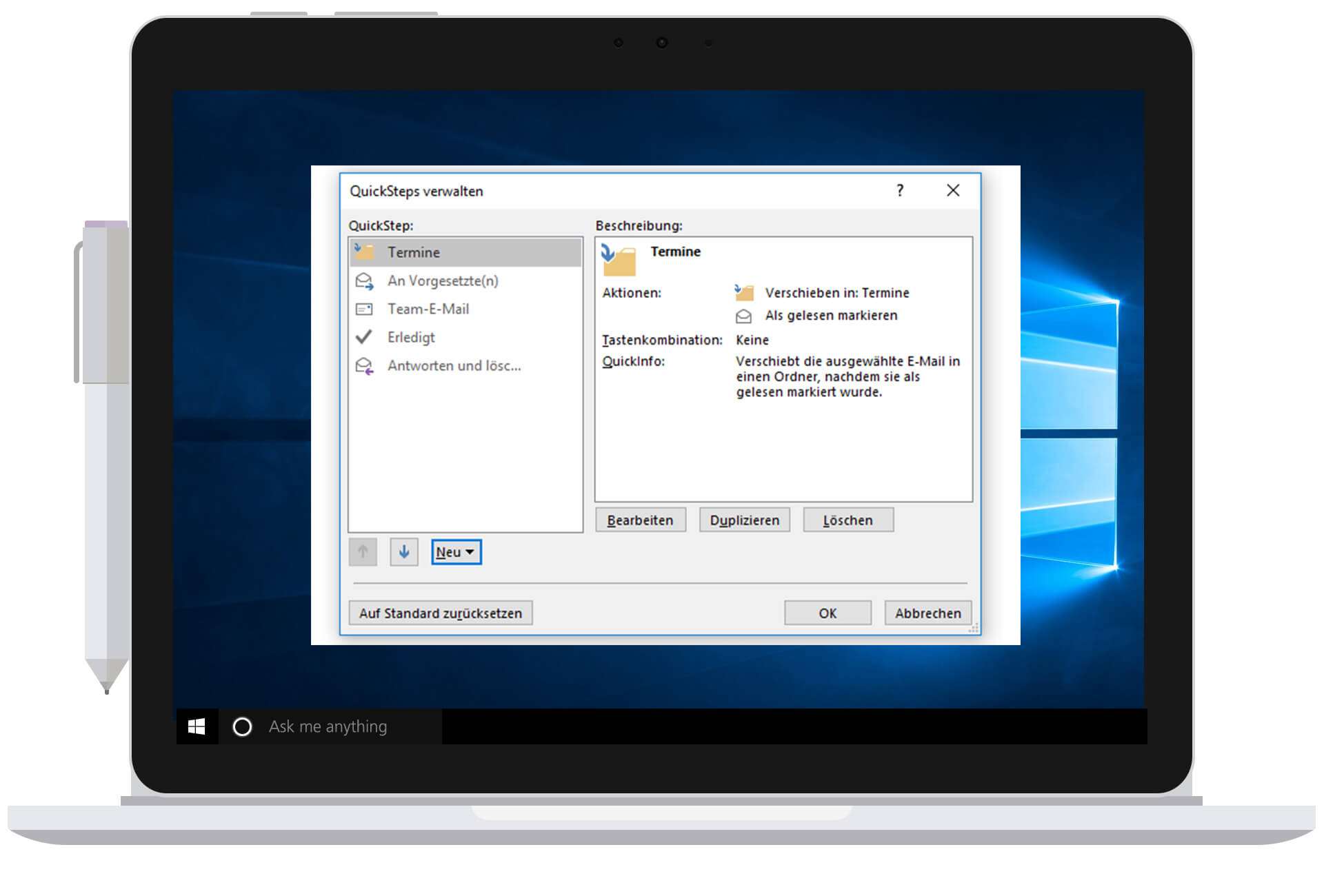
Task: Click the QuickSteps verwalten title bar text
Action: [417, 191]
